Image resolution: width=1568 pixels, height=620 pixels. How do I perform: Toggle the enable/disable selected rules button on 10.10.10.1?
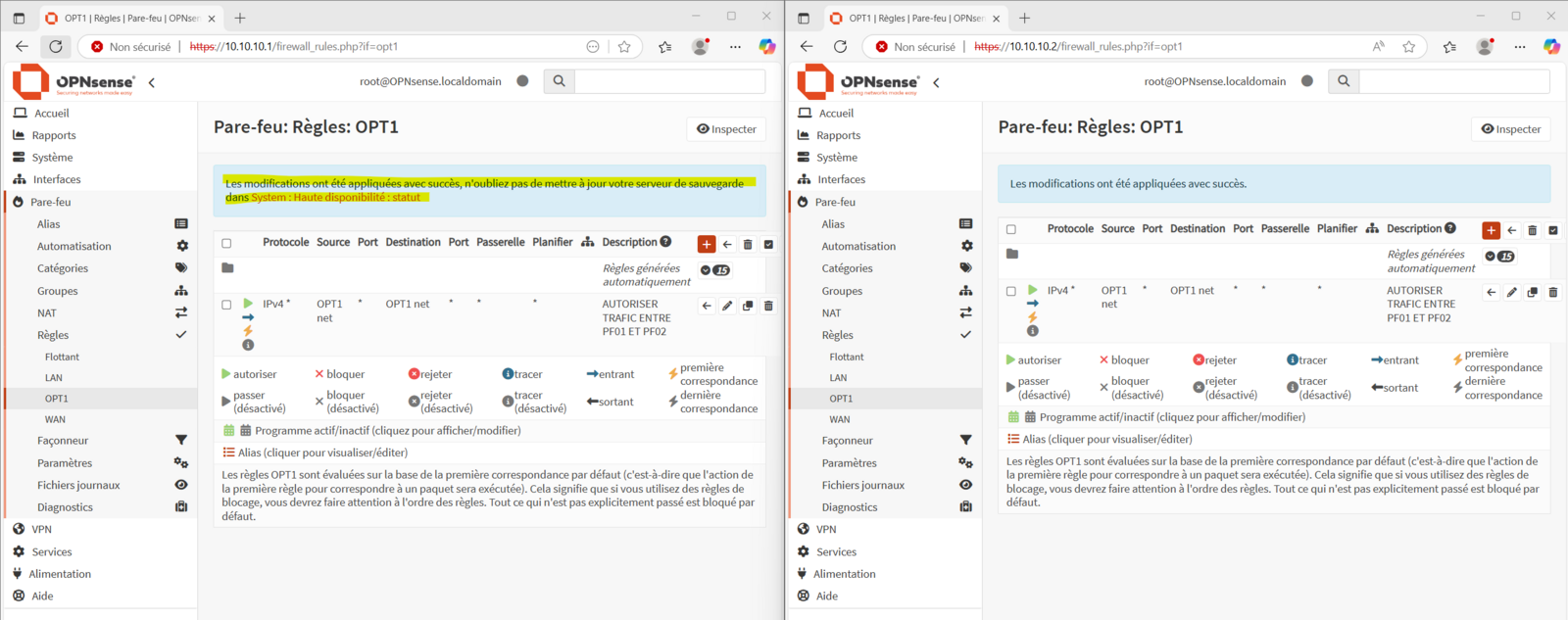pyautogui.click(x=768, y=244)
